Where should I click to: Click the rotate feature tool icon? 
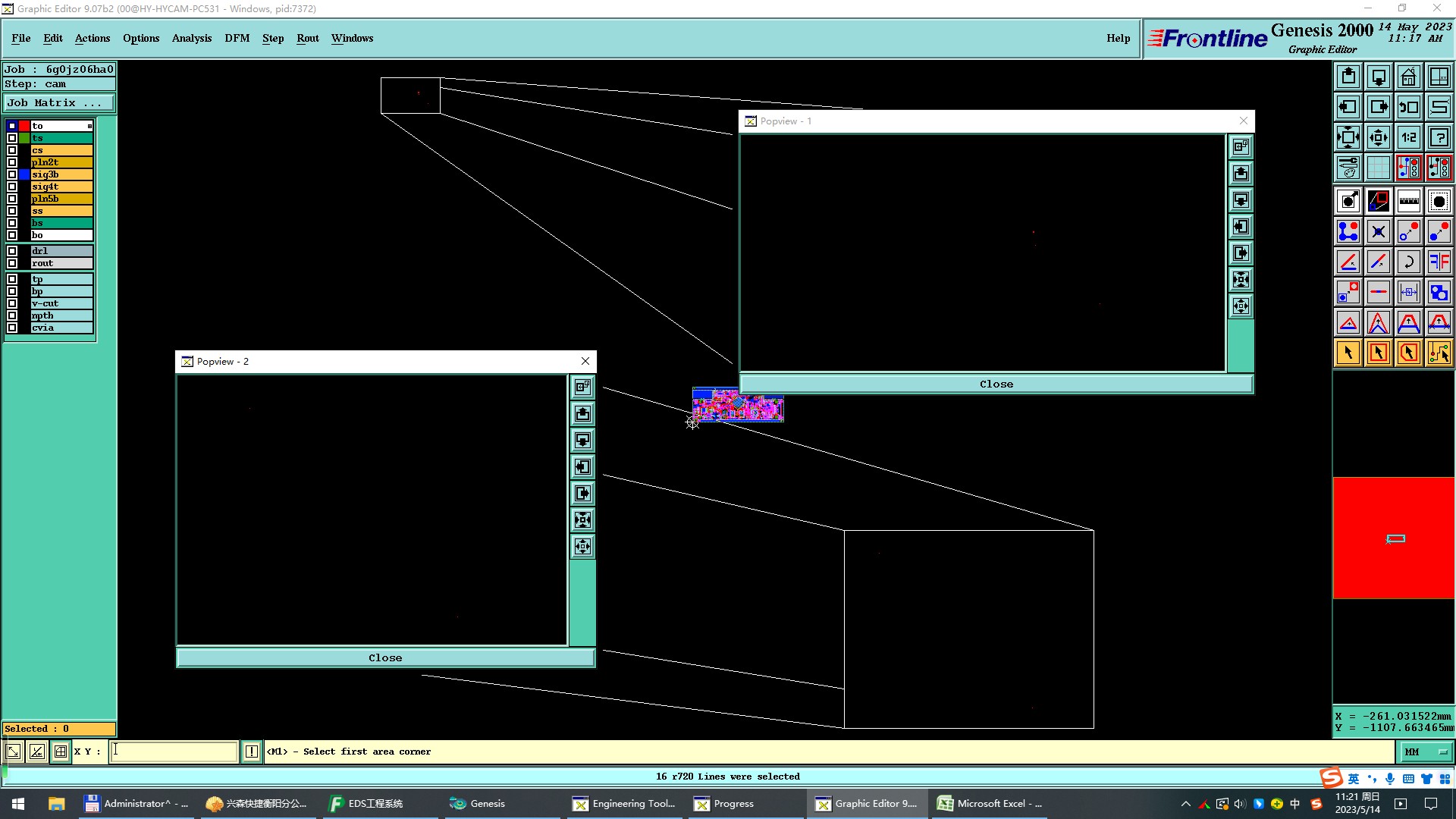point(1408,262)
